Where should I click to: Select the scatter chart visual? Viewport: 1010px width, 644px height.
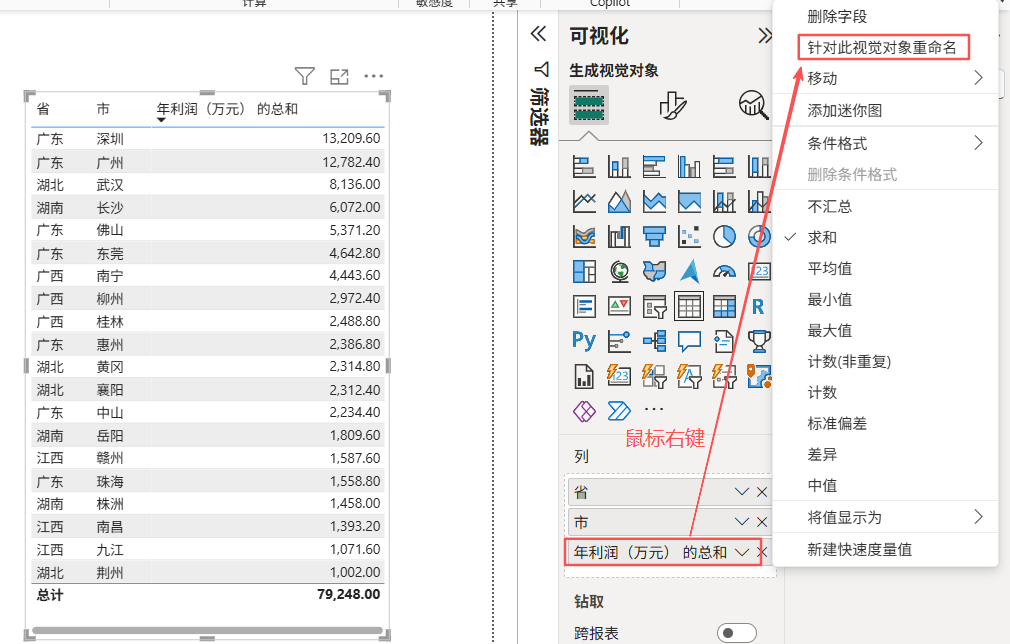click(689, 237)
